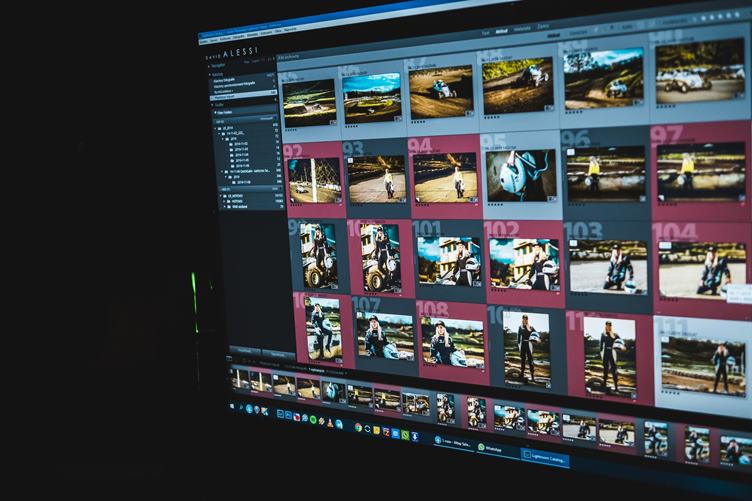This screenshot has height=501, width=752.
Task: Click the Import button below the left panel
Action: 245,351
